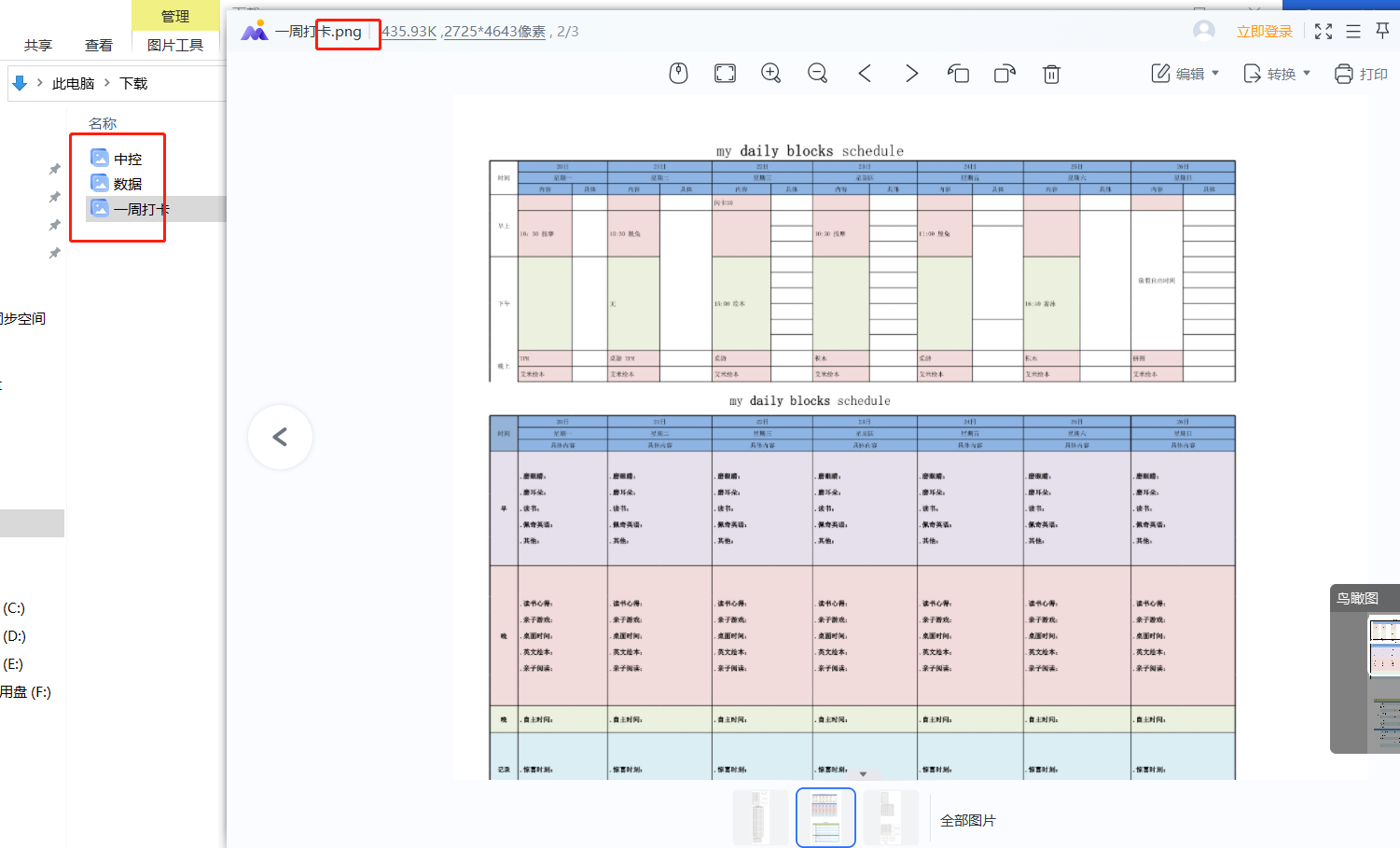1400x848 pixels.
Task: Zoom in on the image
Action: pyautogui.click(x=771, y=73)
